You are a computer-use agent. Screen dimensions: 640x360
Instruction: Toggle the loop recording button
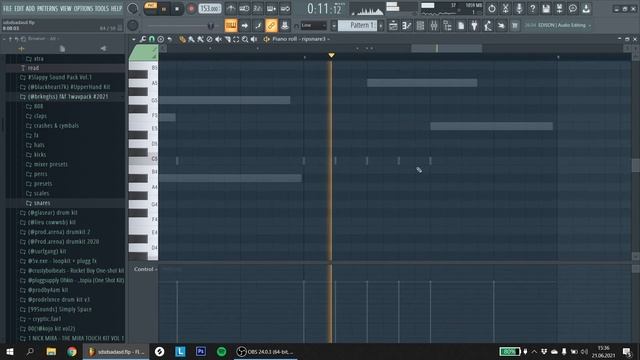(285, 9)
